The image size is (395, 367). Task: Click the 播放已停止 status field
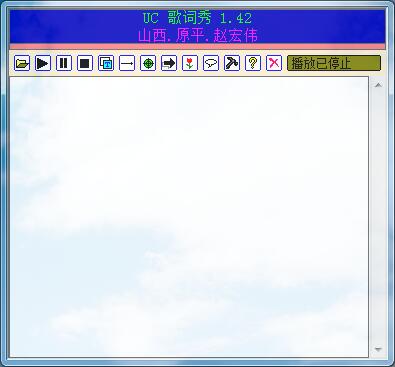pos(334,63)
